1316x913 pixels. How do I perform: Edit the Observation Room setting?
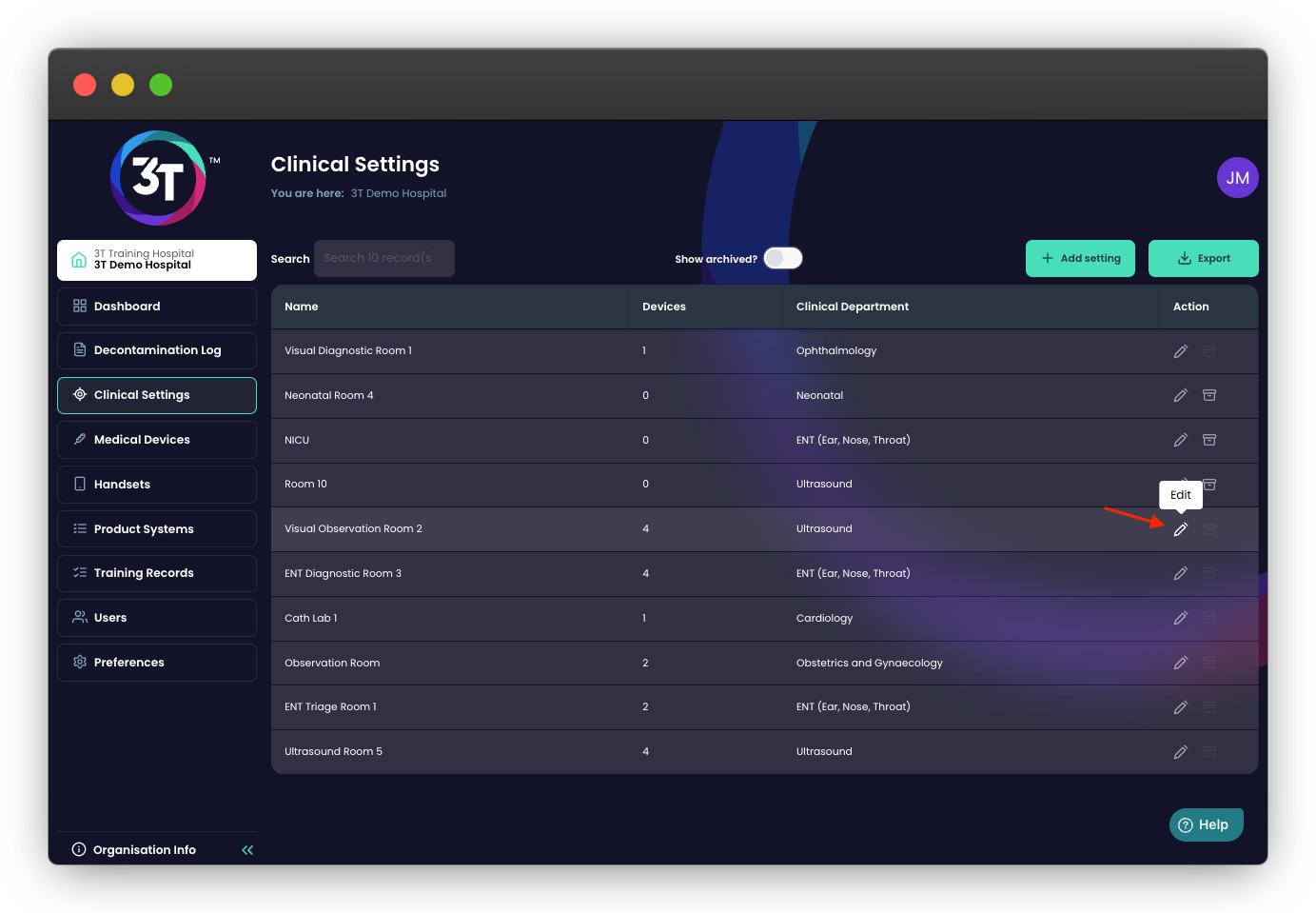pos(1180,663)
